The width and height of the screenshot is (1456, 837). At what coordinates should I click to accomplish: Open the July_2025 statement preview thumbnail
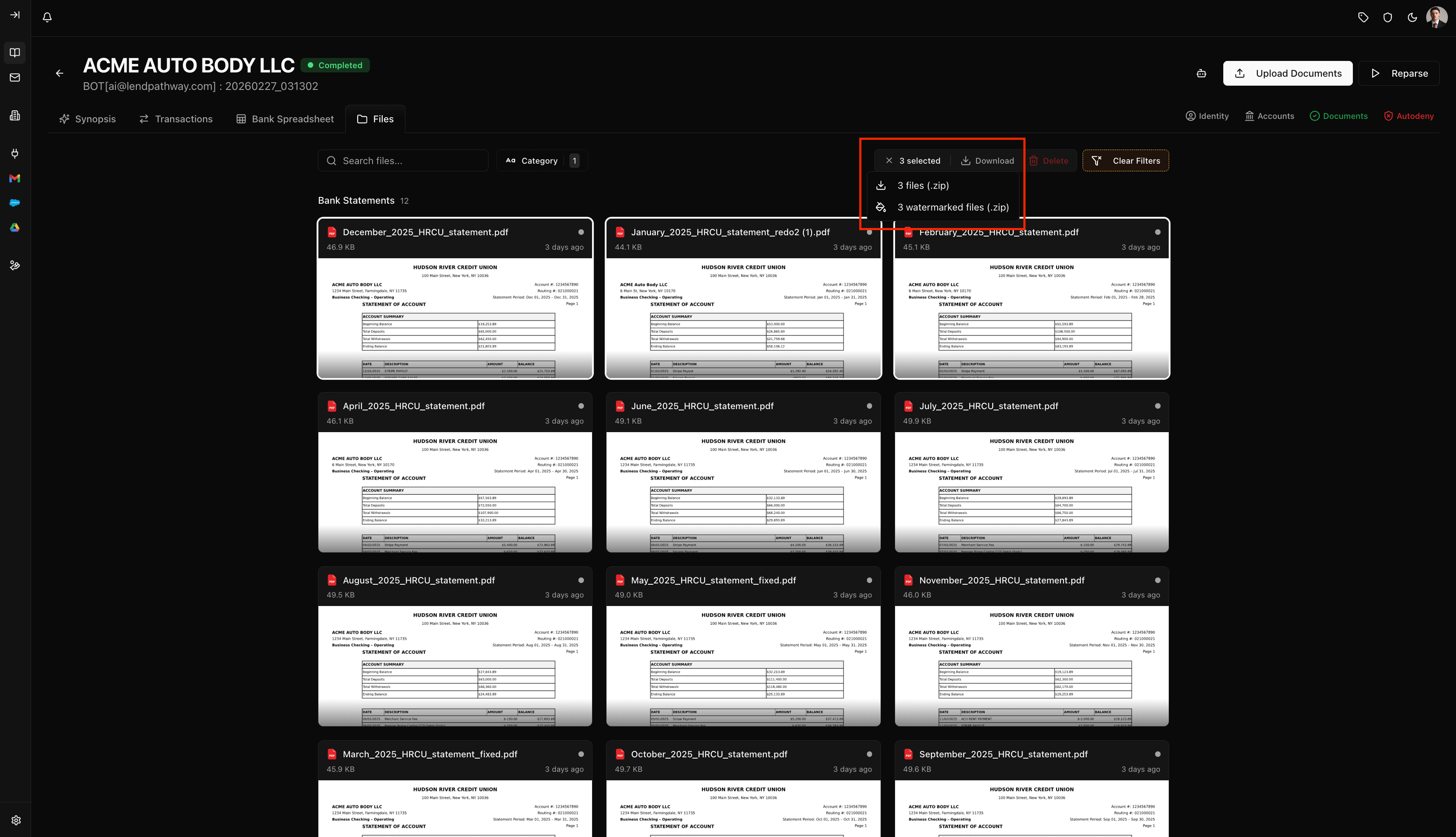(x=1032, y=492)
